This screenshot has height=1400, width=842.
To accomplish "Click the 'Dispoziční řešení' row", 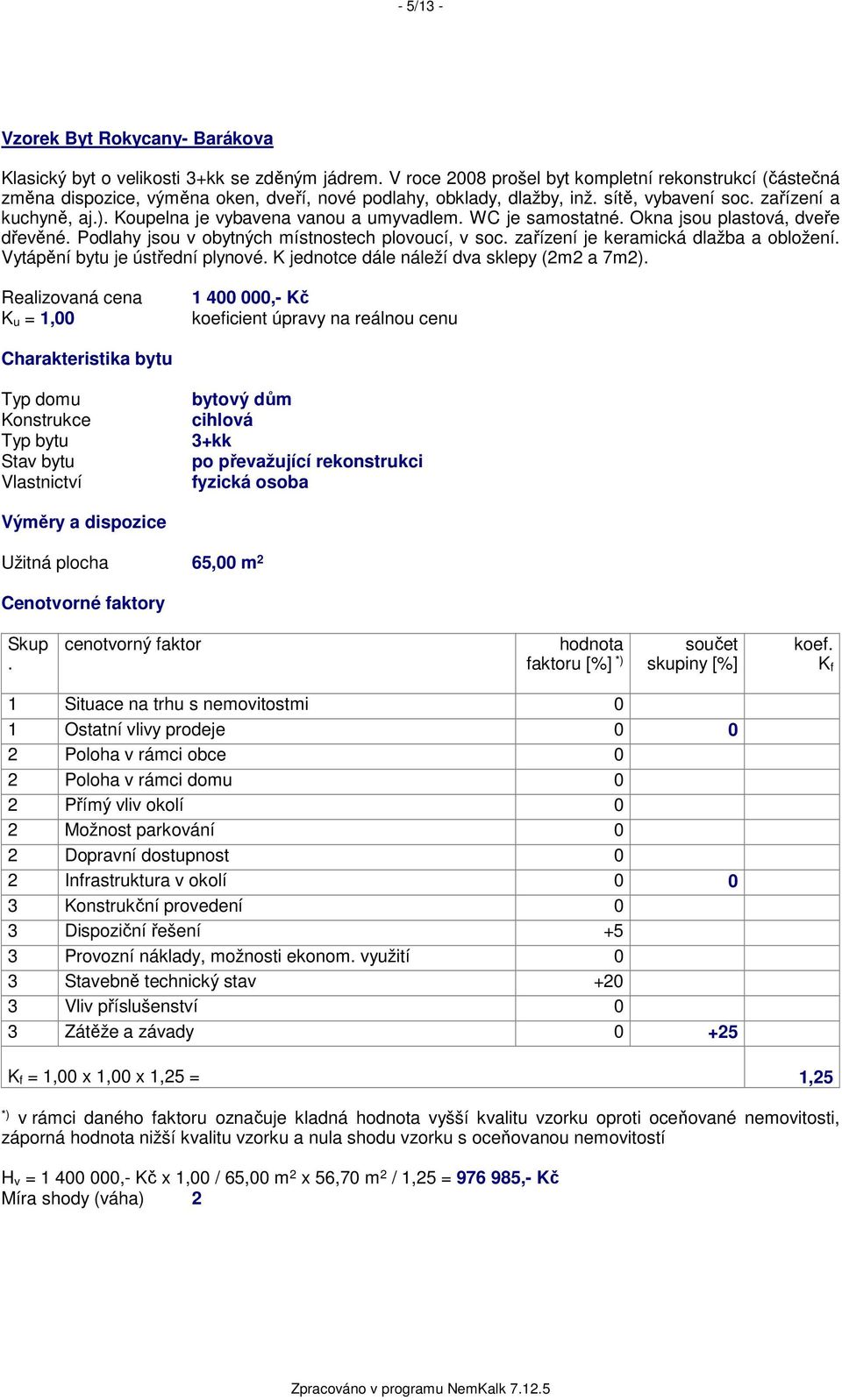I will click(420, 931).
